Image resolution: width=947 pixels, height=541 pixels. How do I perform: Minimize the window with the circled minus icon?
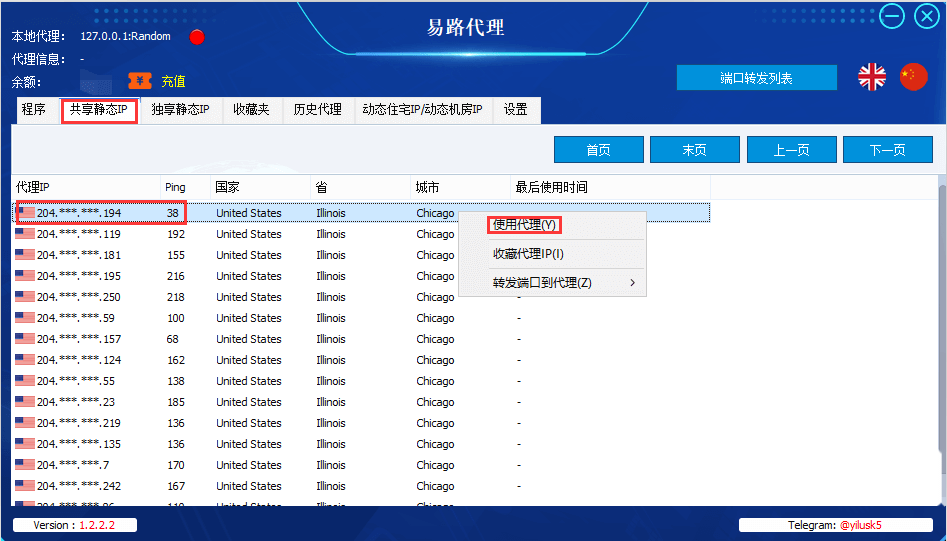pyautogui.click(x=891, y=16)
